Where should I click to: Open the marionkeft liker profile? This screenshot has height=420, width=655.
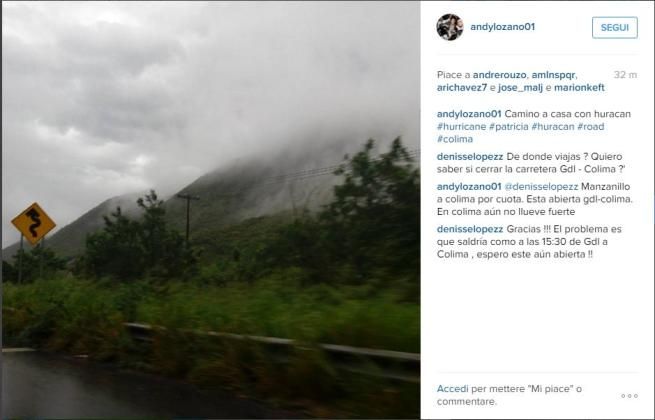pos(579,88)
